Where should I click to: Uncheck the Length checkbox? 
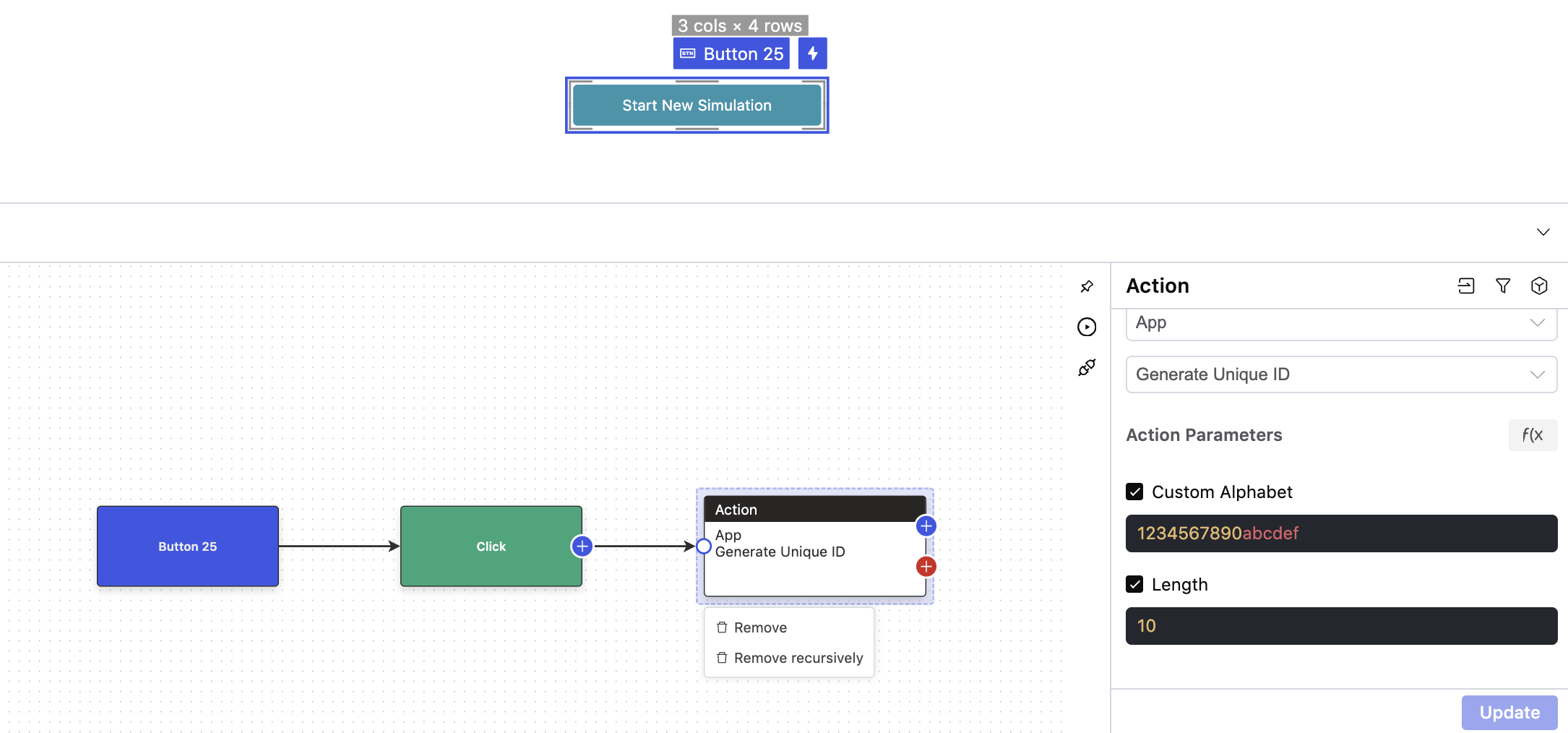point(1134,585)
